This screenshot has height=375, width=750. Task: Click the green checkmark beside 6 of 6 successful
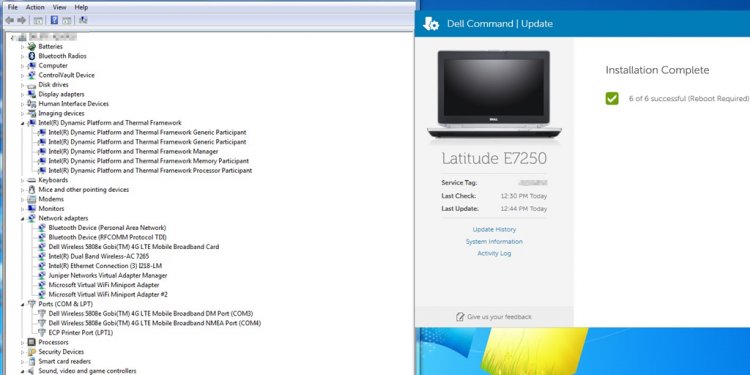tap(612, 99)
